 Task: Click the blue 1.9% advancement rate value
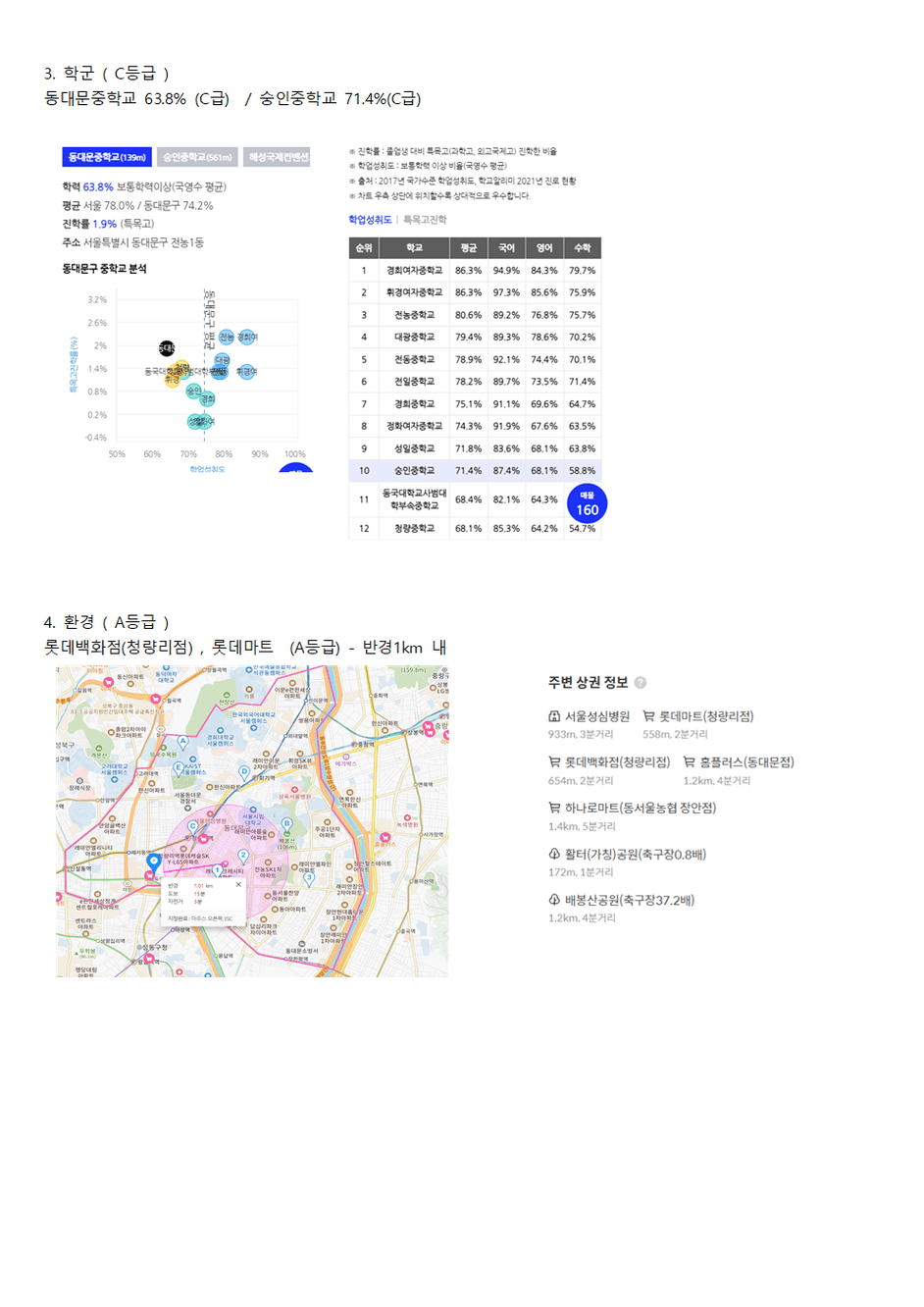104,224
